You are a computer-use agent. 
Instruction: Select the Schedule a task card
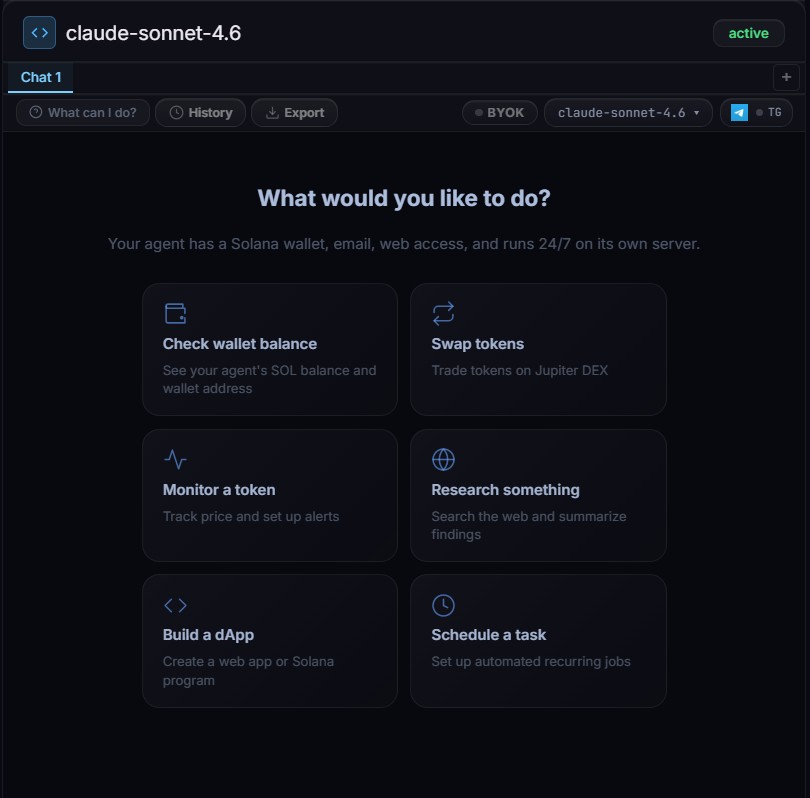538,640
